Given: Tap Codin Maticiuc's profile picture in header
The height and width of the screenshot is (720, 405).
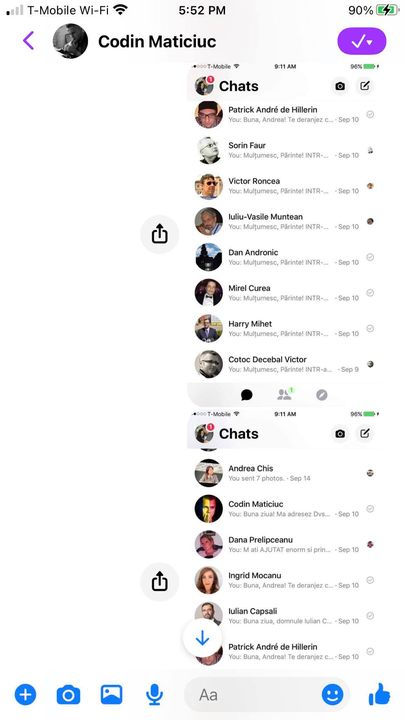Looking at the screenshot, I should (x=70, y=41).
